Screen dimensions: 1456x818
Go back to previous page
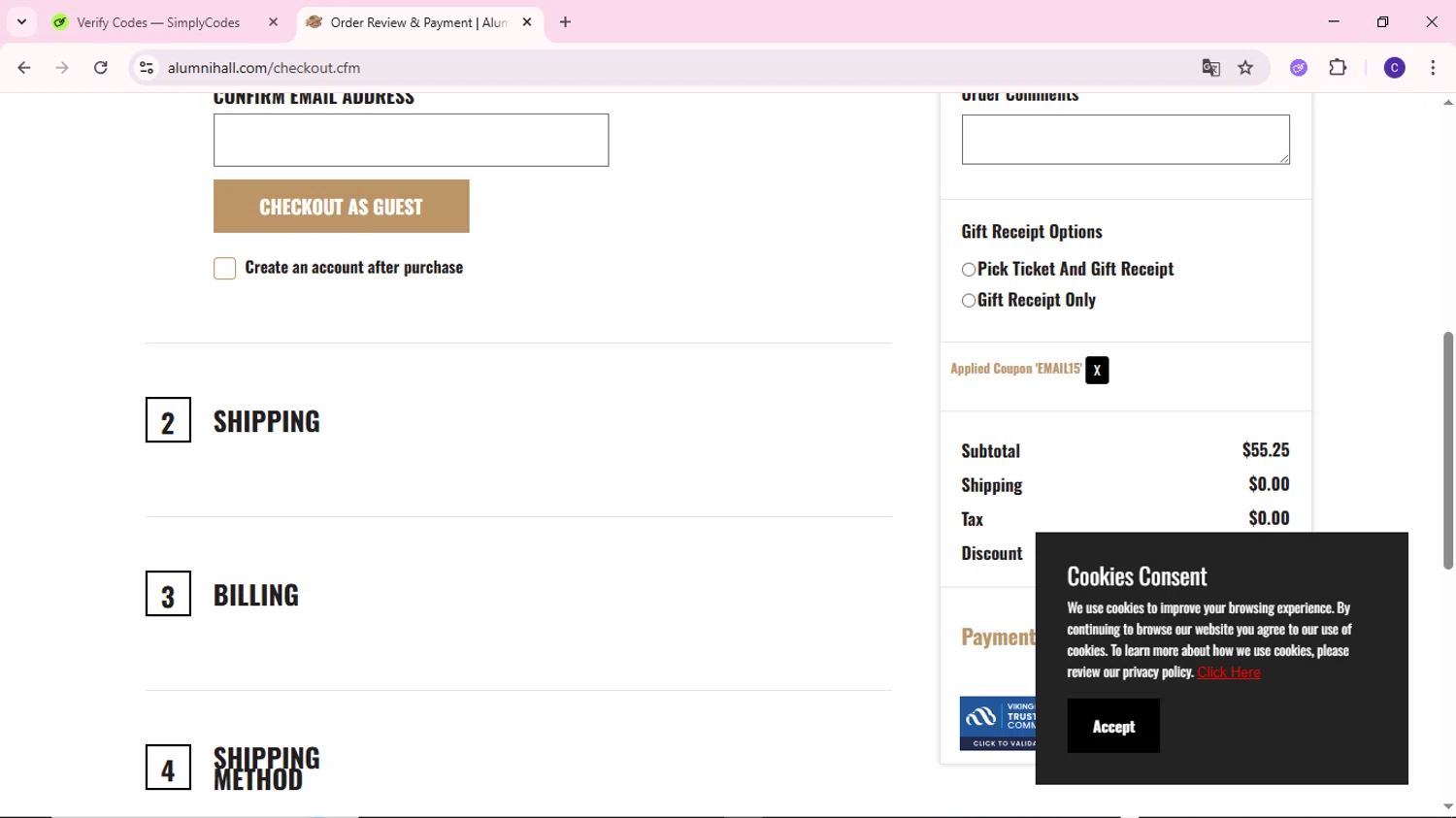pyautogui.click(x=24, y=68)
